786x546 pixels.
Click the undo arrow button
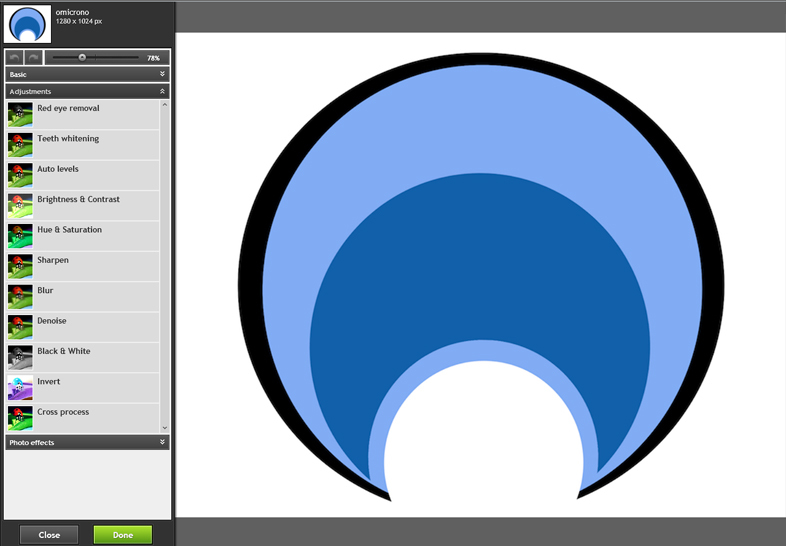pos(15,58)
